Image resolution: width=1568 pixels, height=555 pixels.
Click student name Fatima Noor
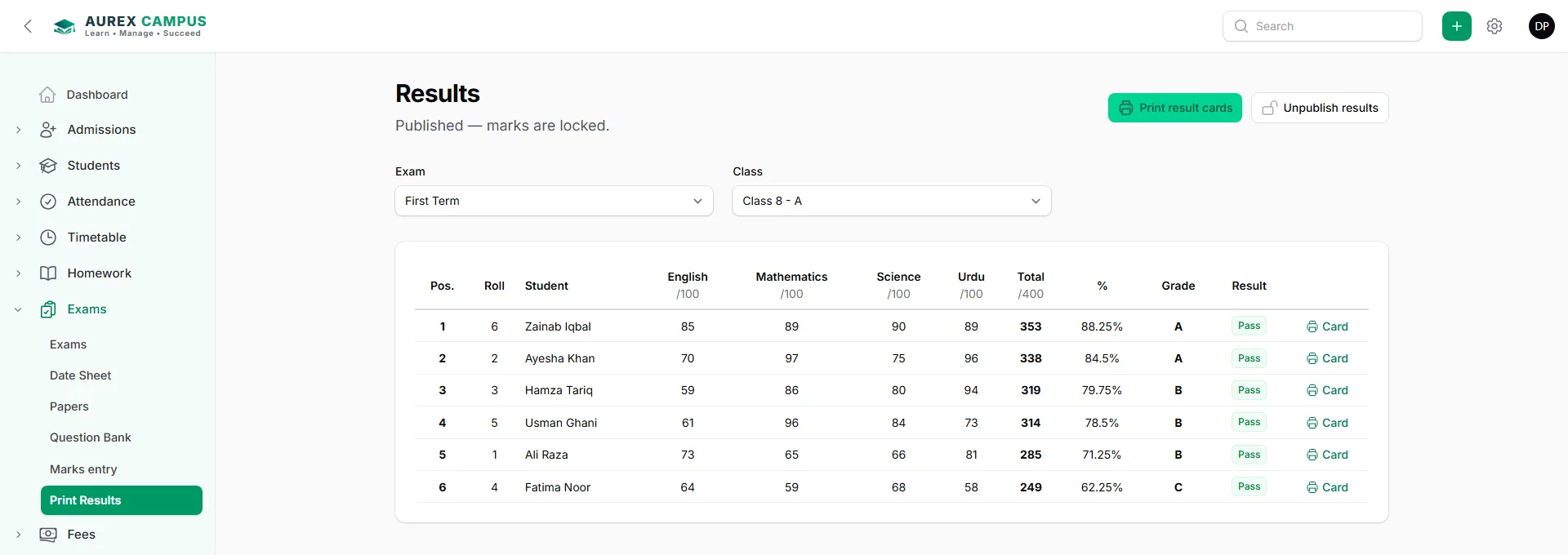click(558, 487)
